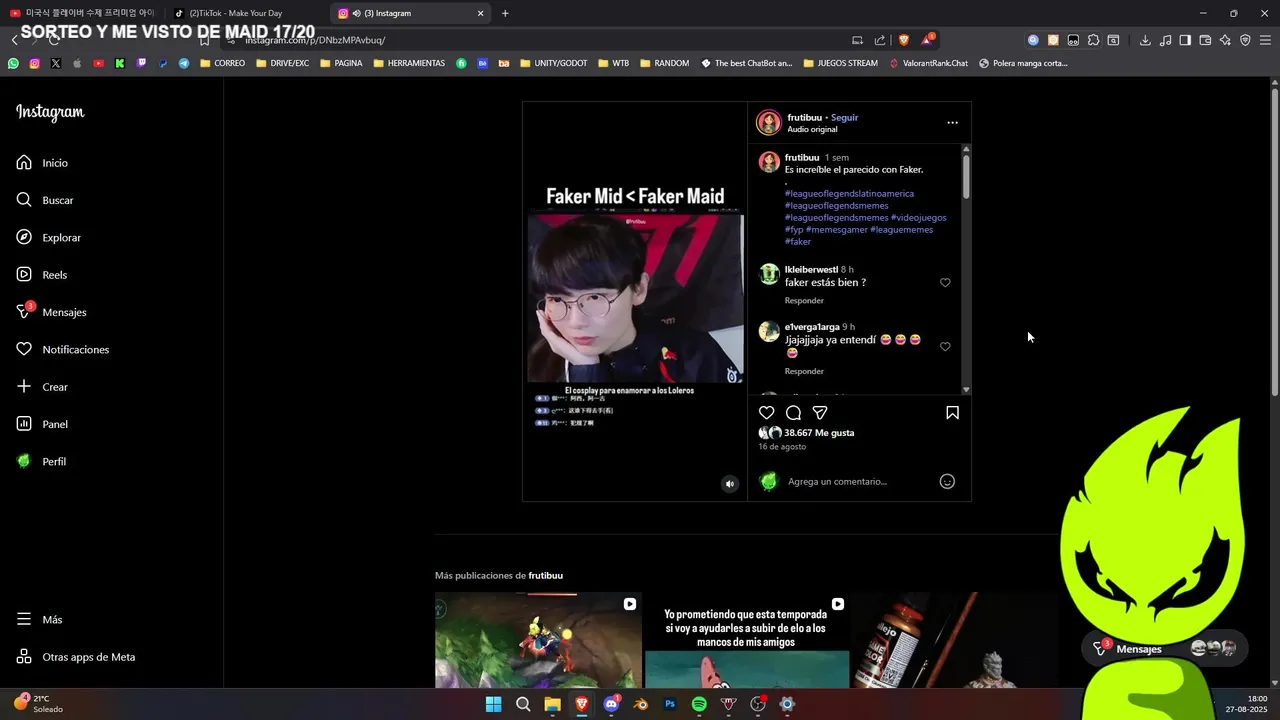Open 'Yo prometiendo que esta temporada' reel
The width and height of the screenshot is (1280, 720).
(x=747, y=640)
